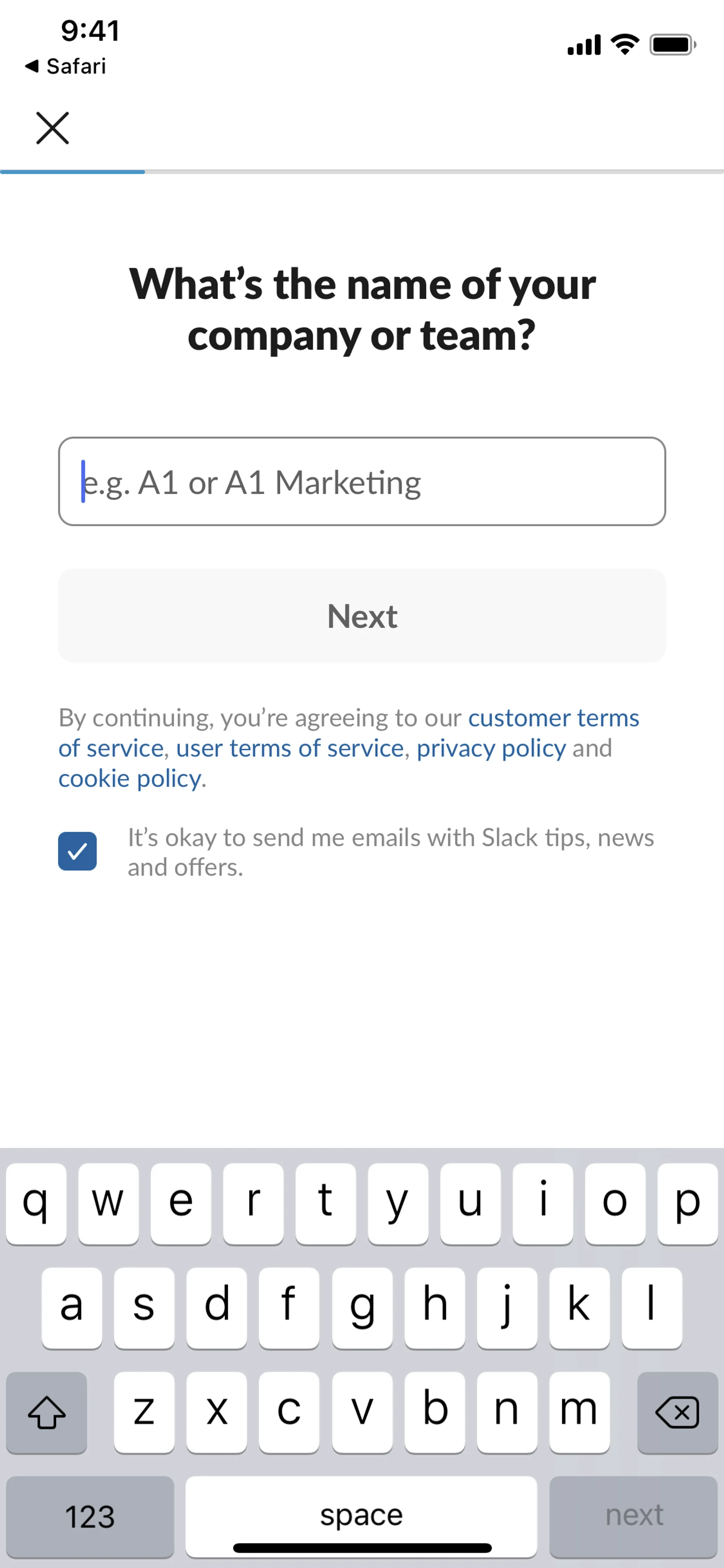Tap the gray Next button
This screenshot has width=724, height=1568.
tap(362, 616)
